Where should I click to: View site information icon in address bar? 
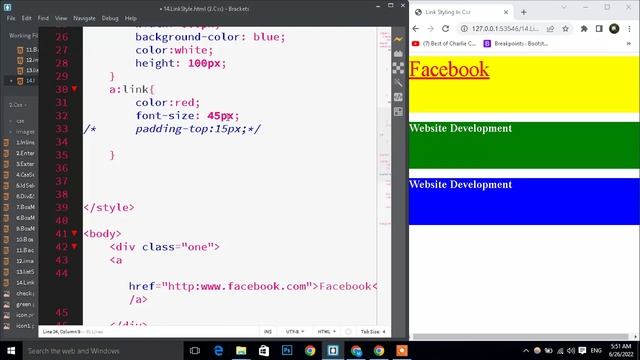click(x=464, y=29)
